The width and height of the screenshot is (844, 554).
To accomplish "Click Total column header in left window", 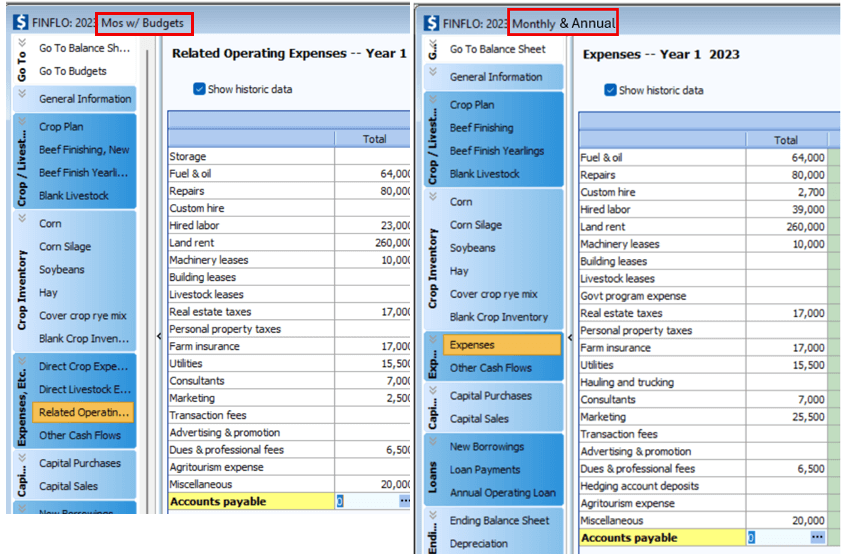I will pyautogui.click(x=374, y=139).
